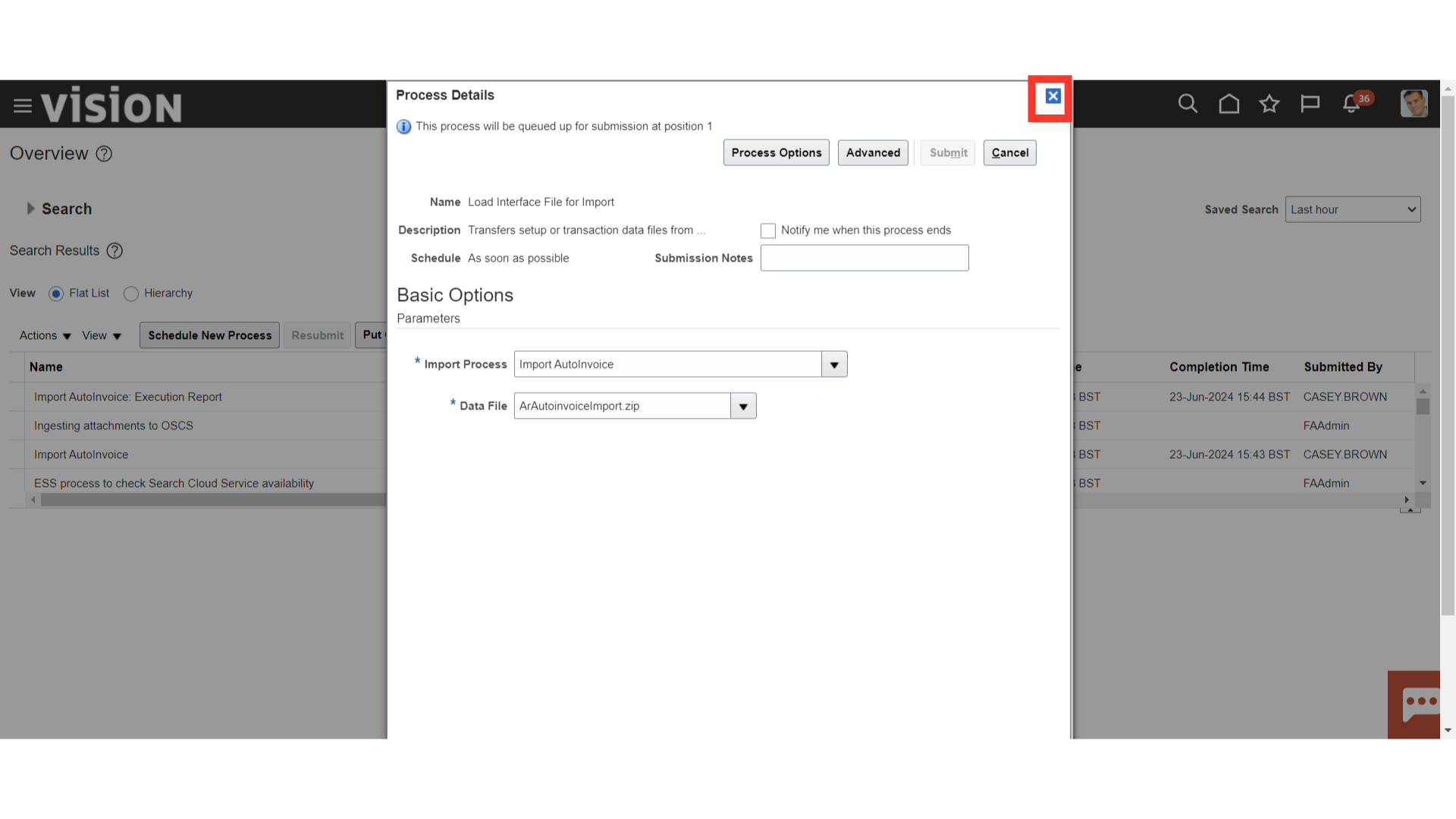Screen dimensions: 1456x819
Task: Enable Notify me when this process ends
Action: (x=768, y=231)
